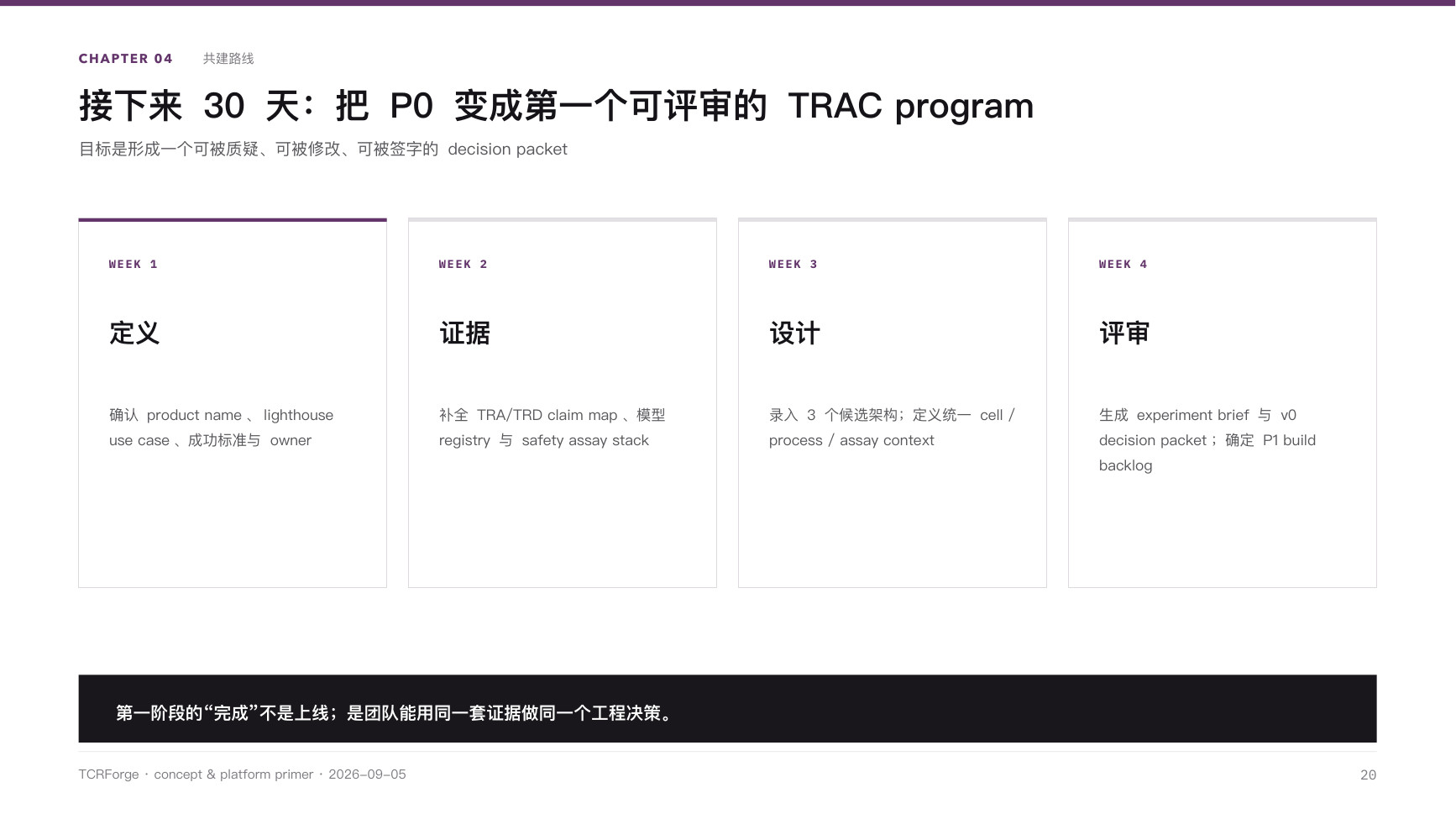Click the WEEK 3 label

793,265
